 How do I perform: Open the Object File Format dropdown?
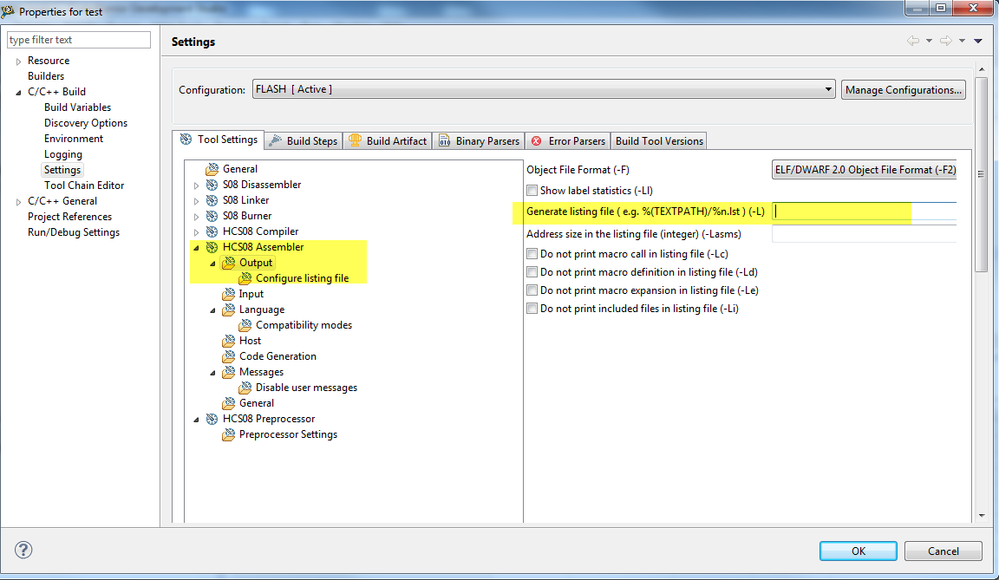(864, 170)
